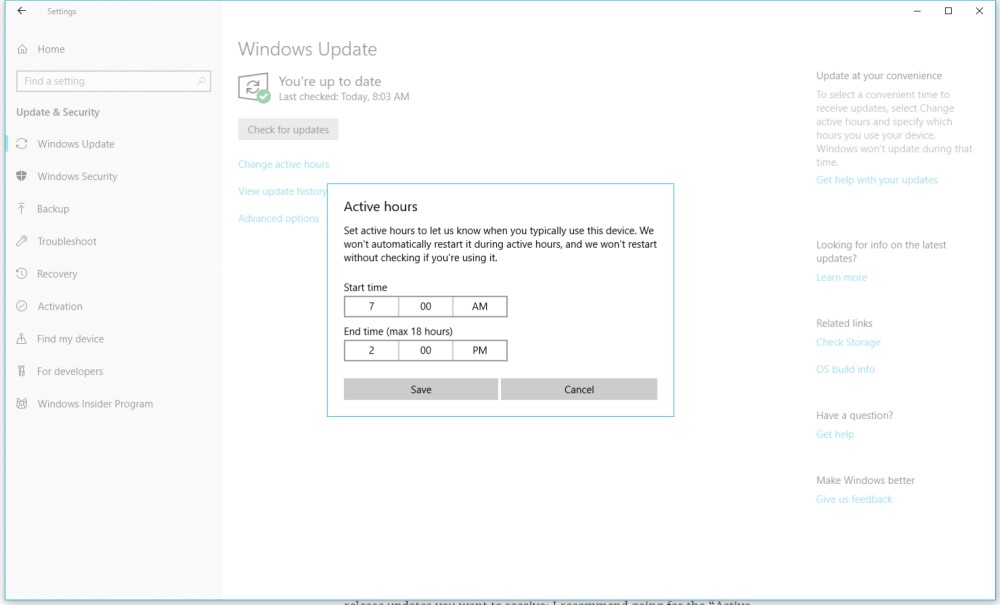Image resolution: width=1000 pixels, height=605 pixels.
Task: Click the Check for updates button
Action: [288, 129]
